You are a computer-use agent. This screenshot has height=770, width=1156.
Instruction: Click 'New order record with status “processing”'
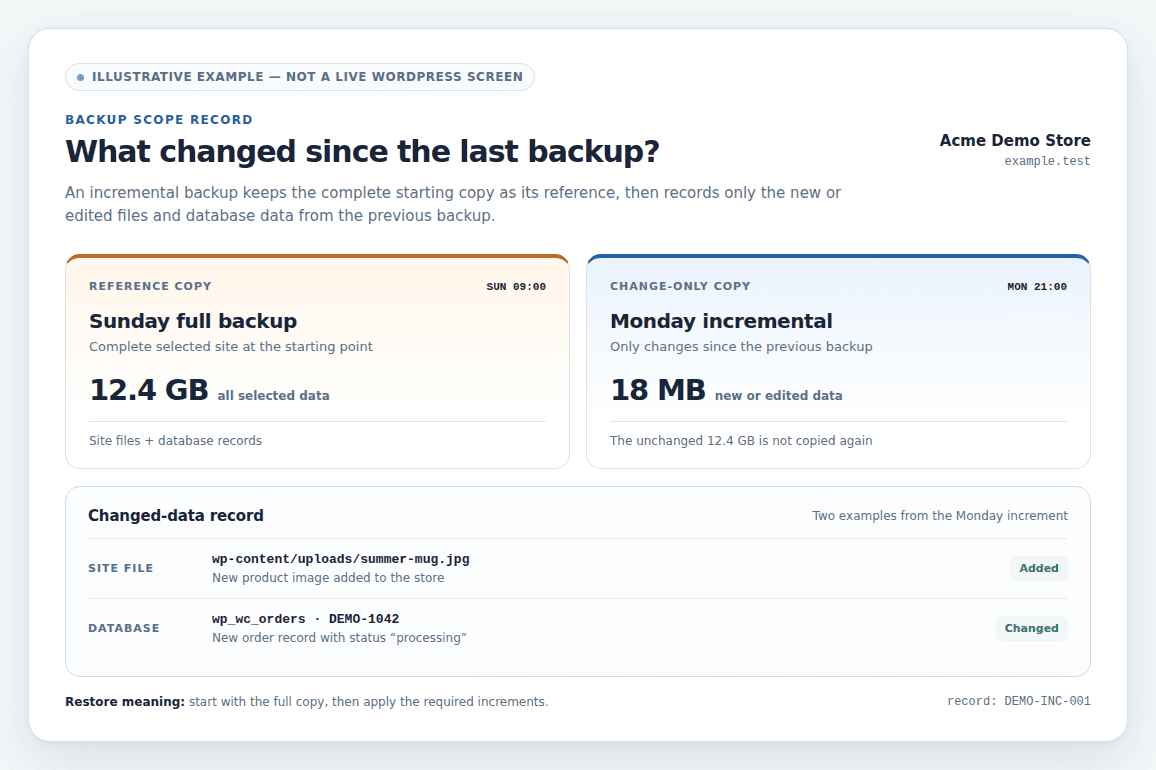coord(339,637)
